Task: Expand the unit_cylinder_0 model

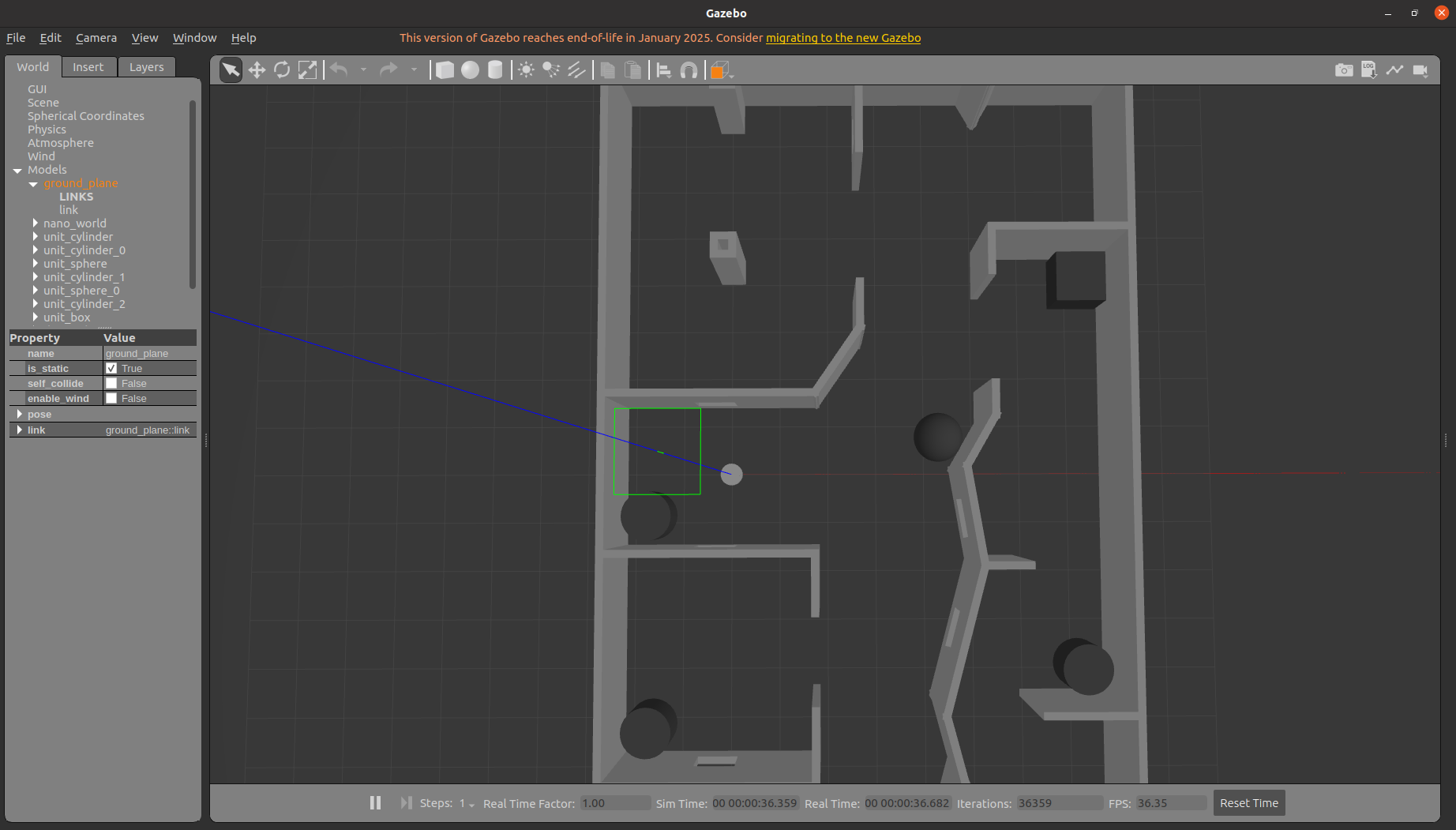Action: point(35,250)
